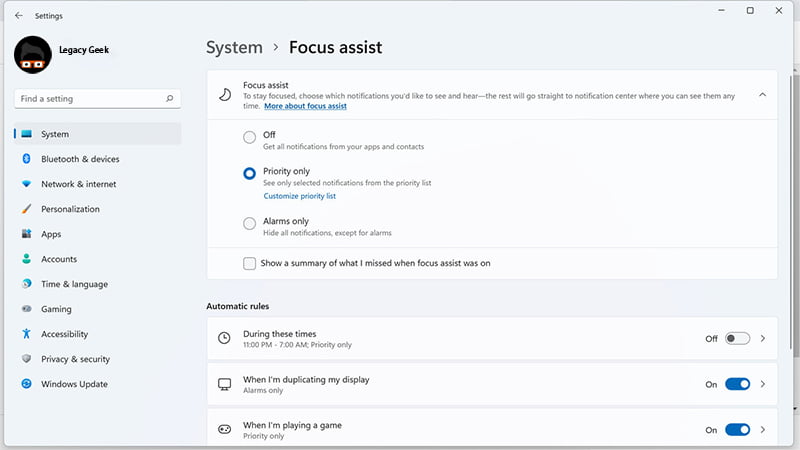The image size is (800, 450).
Task: Click the System breadcrumb link
Action: [234, 47]
